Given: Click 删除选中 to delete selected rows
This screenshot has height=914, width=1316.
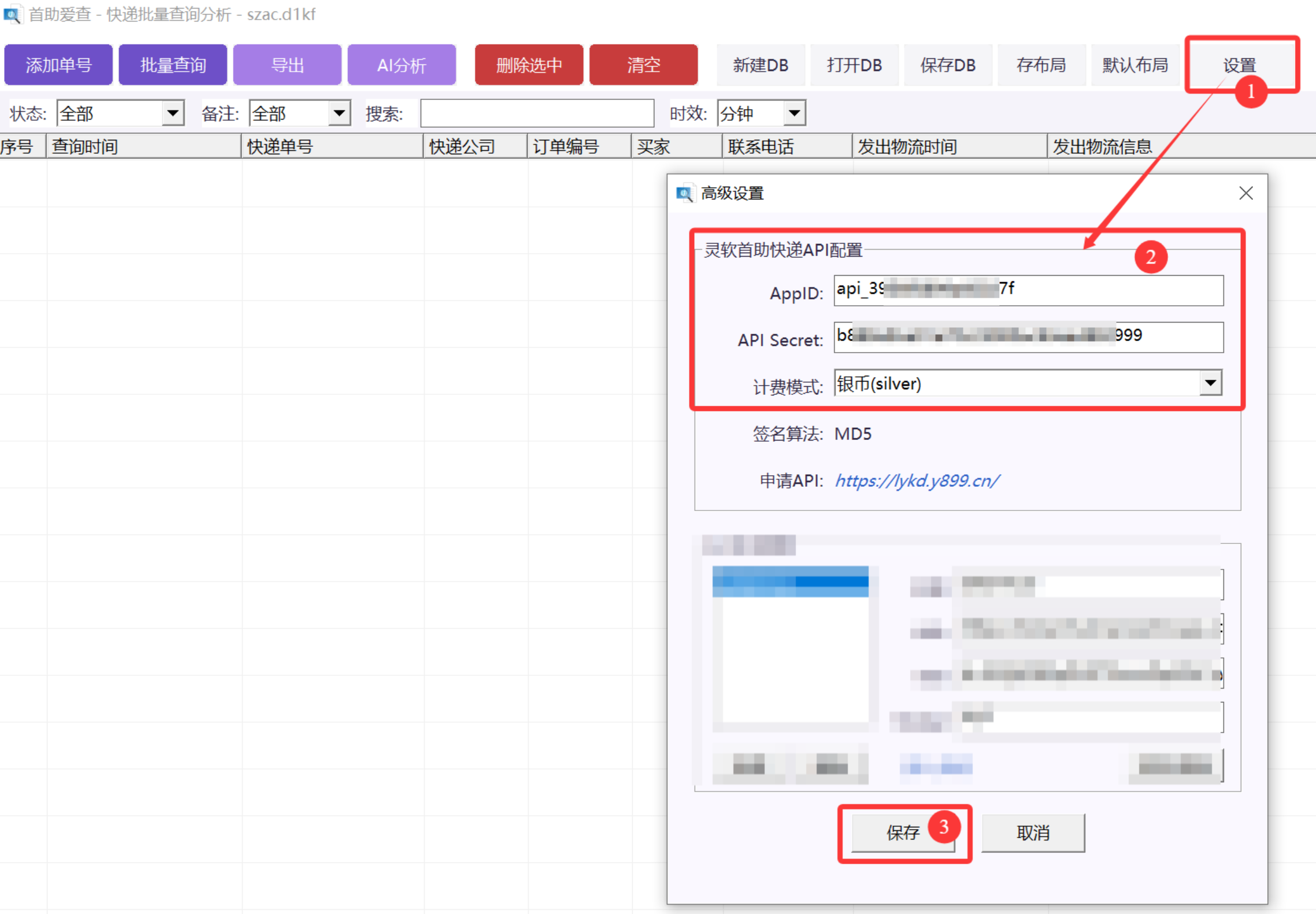Looking at the screenshot, I should [529, 65].
